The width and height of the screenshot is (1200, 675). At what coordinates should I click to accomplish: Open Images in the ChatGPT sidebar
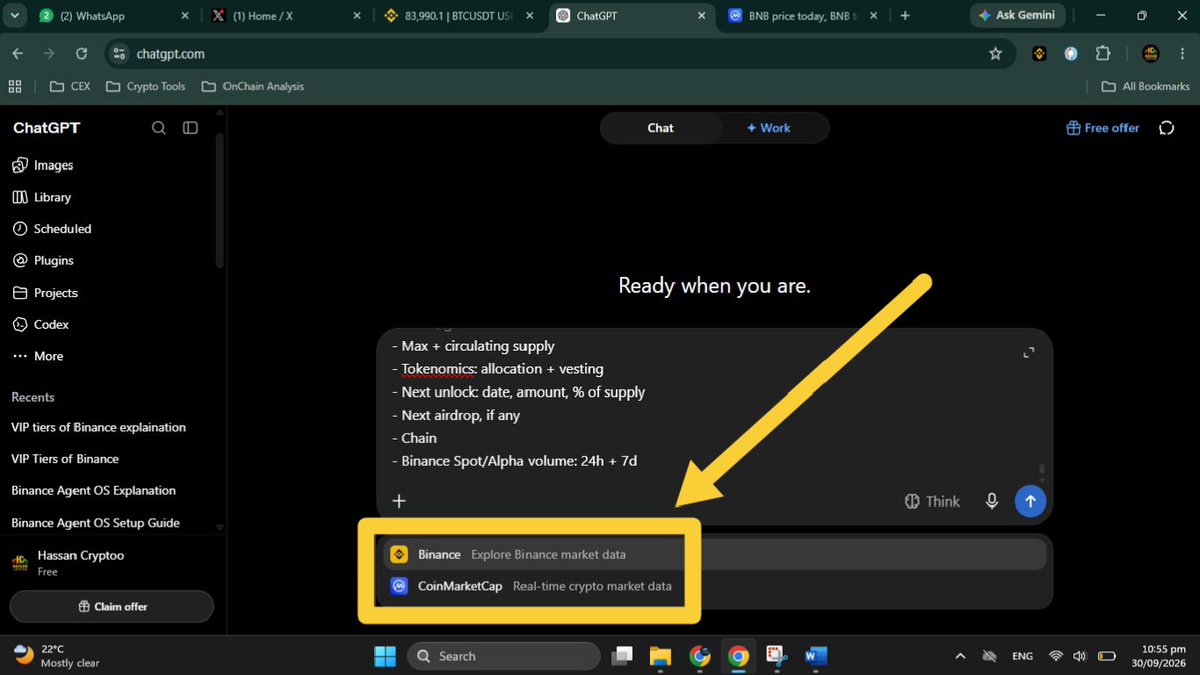(x=43, y=165)
